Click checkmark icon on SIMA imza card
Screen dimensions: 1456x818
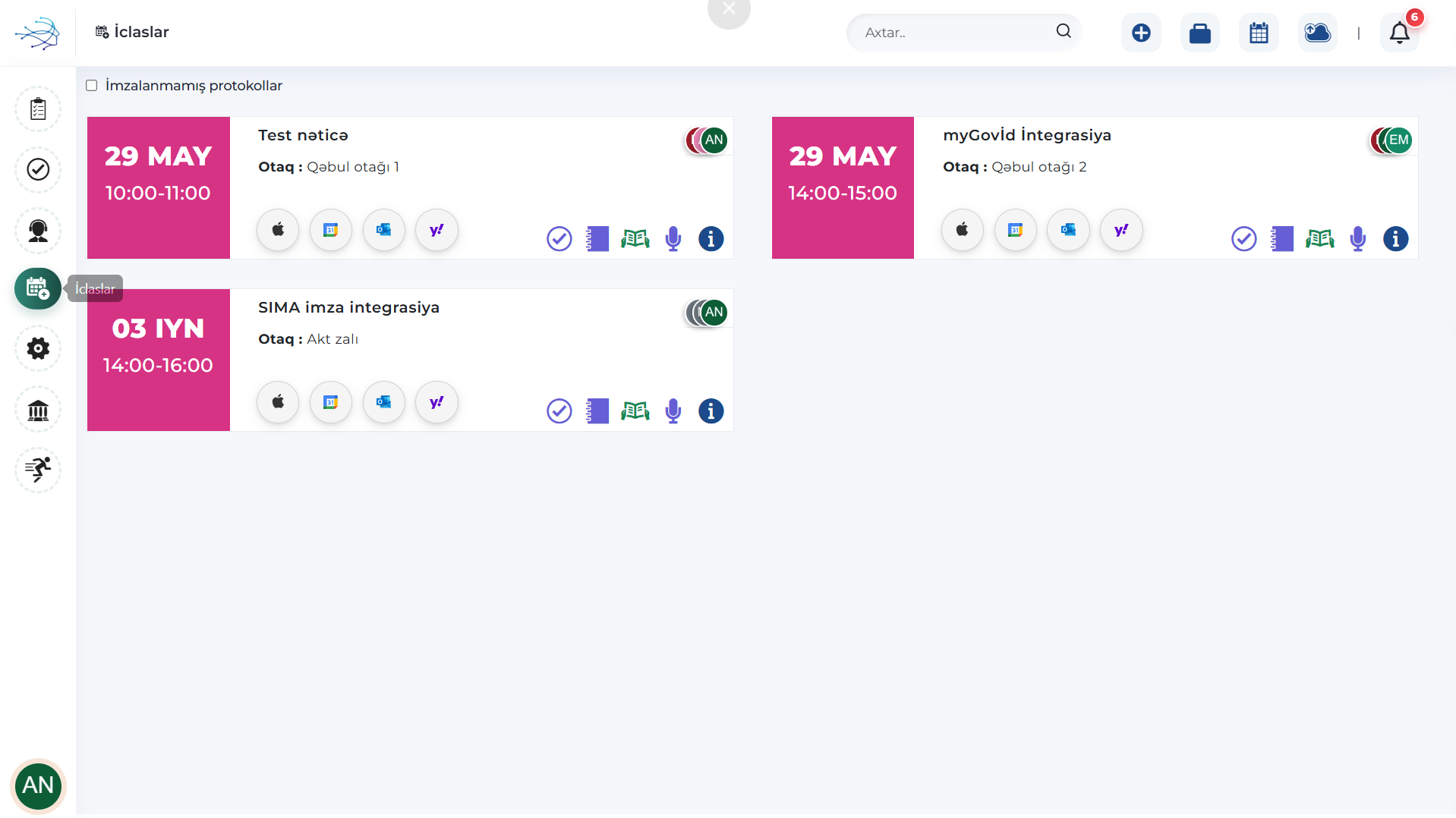[559, 411]
